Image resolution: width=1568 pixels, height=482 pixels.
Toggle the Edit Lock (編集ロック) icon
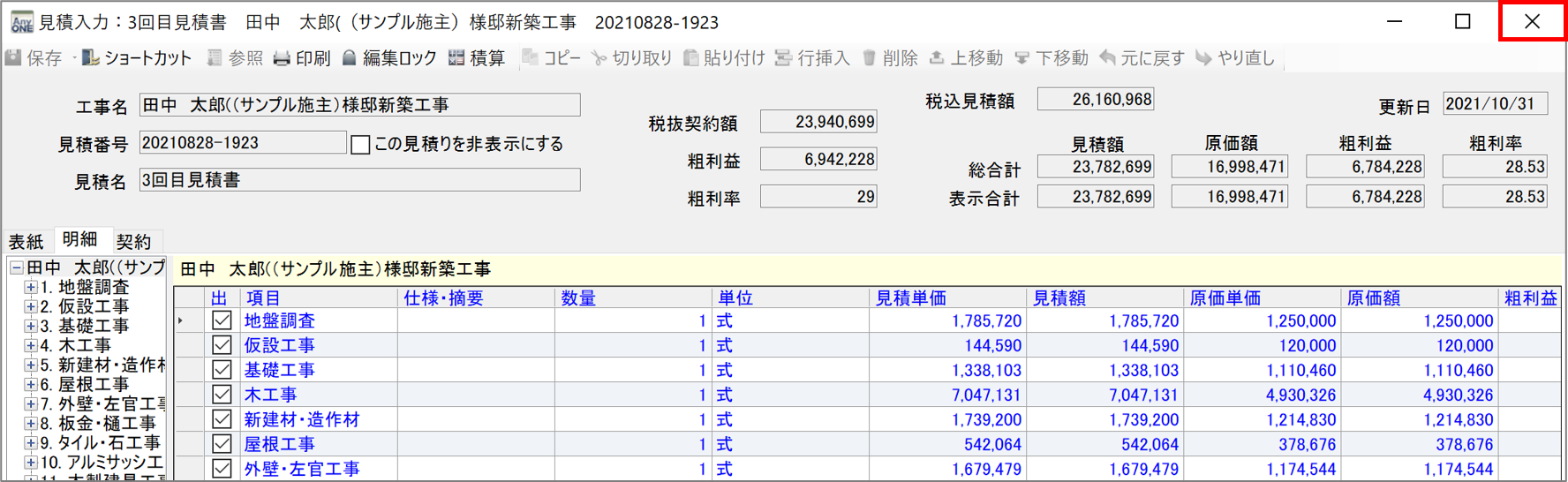coord(350,58)
